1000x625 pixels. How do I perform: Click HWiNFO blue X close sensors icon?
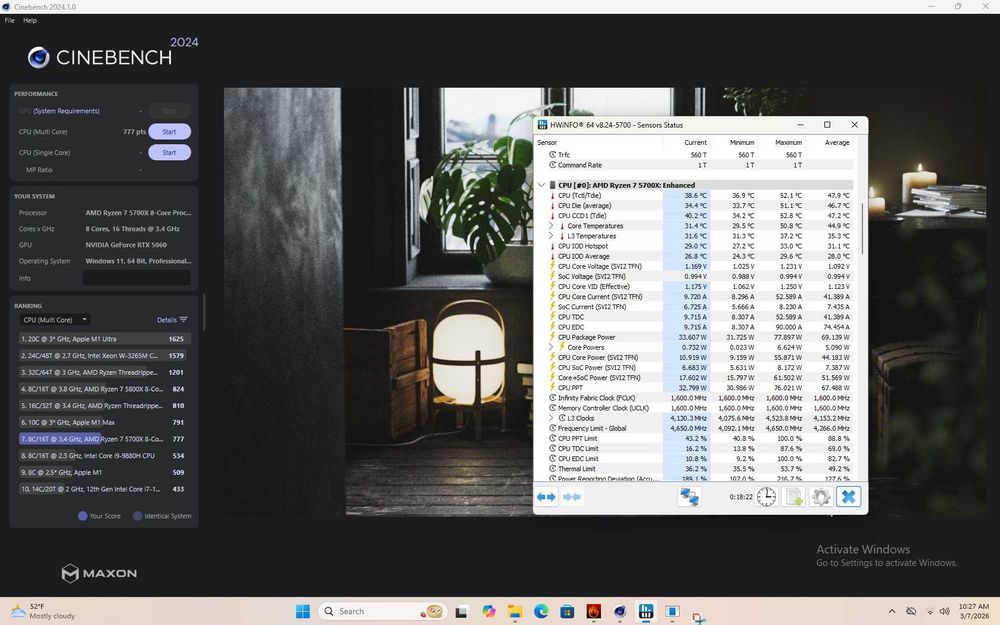848,497
